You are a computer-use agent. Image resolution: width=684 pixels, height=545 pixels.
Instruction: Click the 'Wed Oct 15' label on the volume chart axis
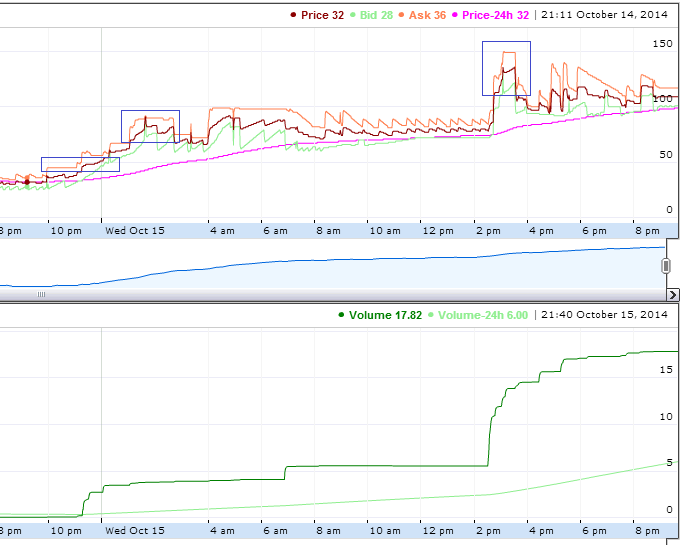click(x=135, y=531)
